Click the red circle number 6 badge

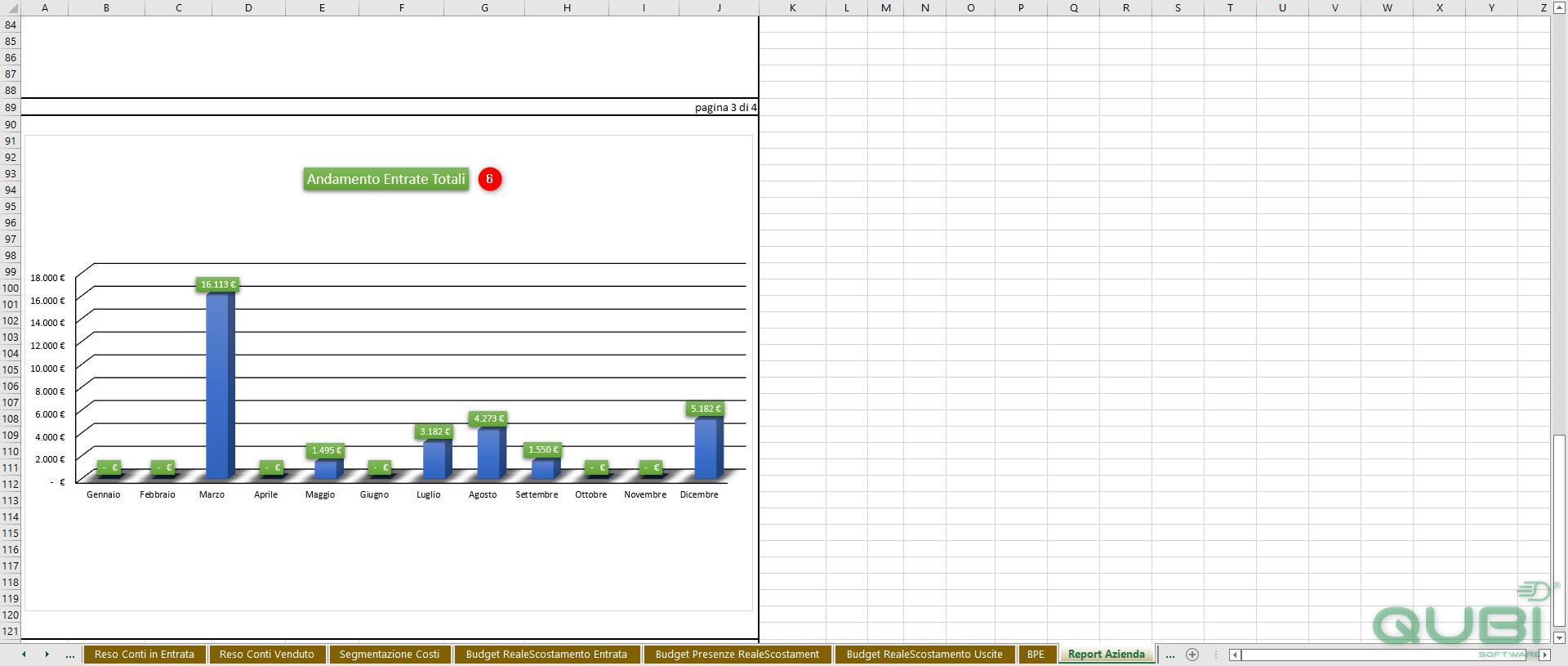coord(490,179)
